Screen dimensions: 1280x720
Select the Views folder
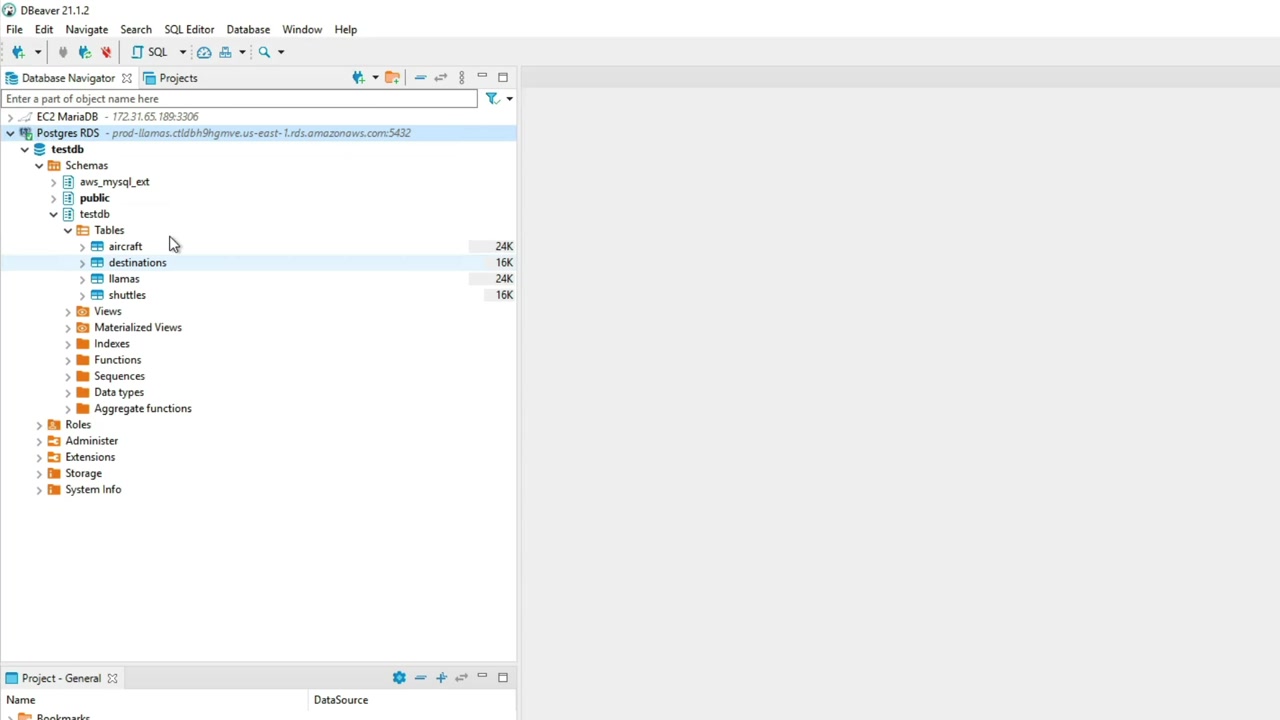(x=107, y=311)
